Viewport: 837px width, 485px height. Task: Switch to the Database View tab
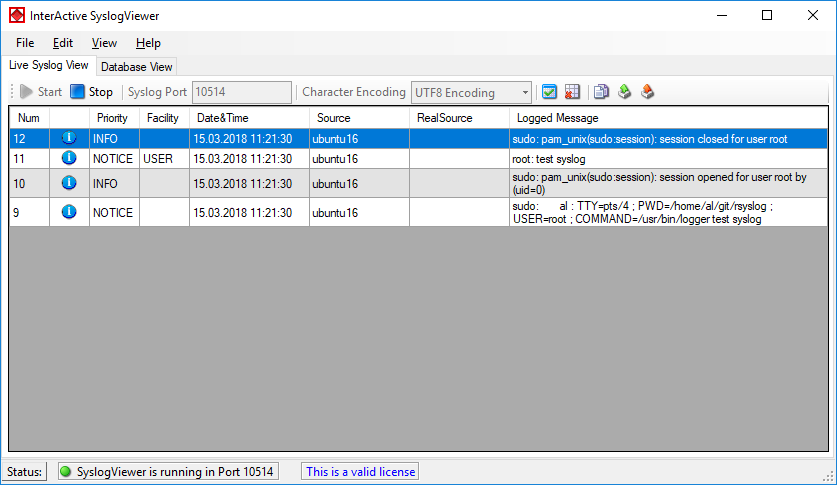137,67
